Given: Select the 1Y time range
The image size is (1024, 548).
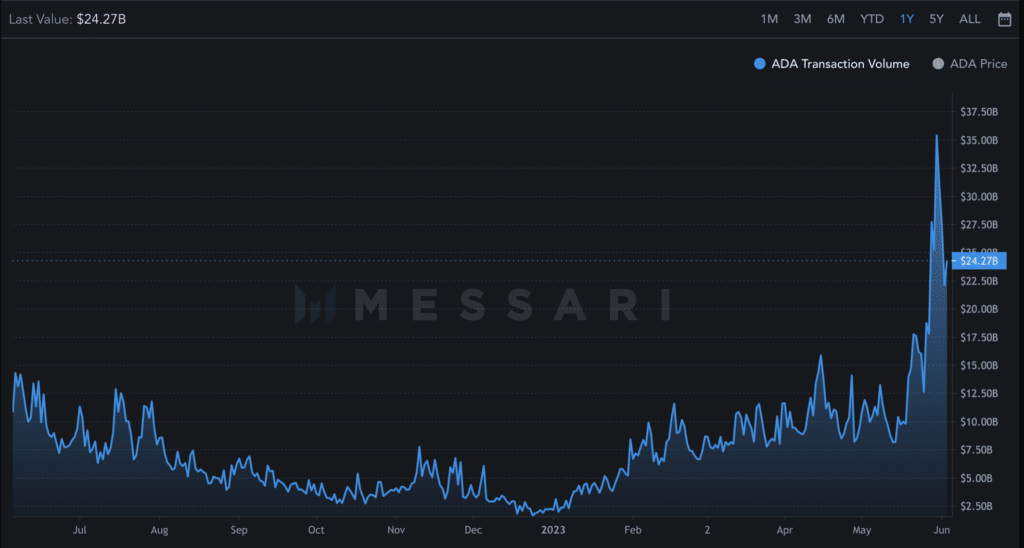Looking at the screenshot, I should tap(906, 20).
